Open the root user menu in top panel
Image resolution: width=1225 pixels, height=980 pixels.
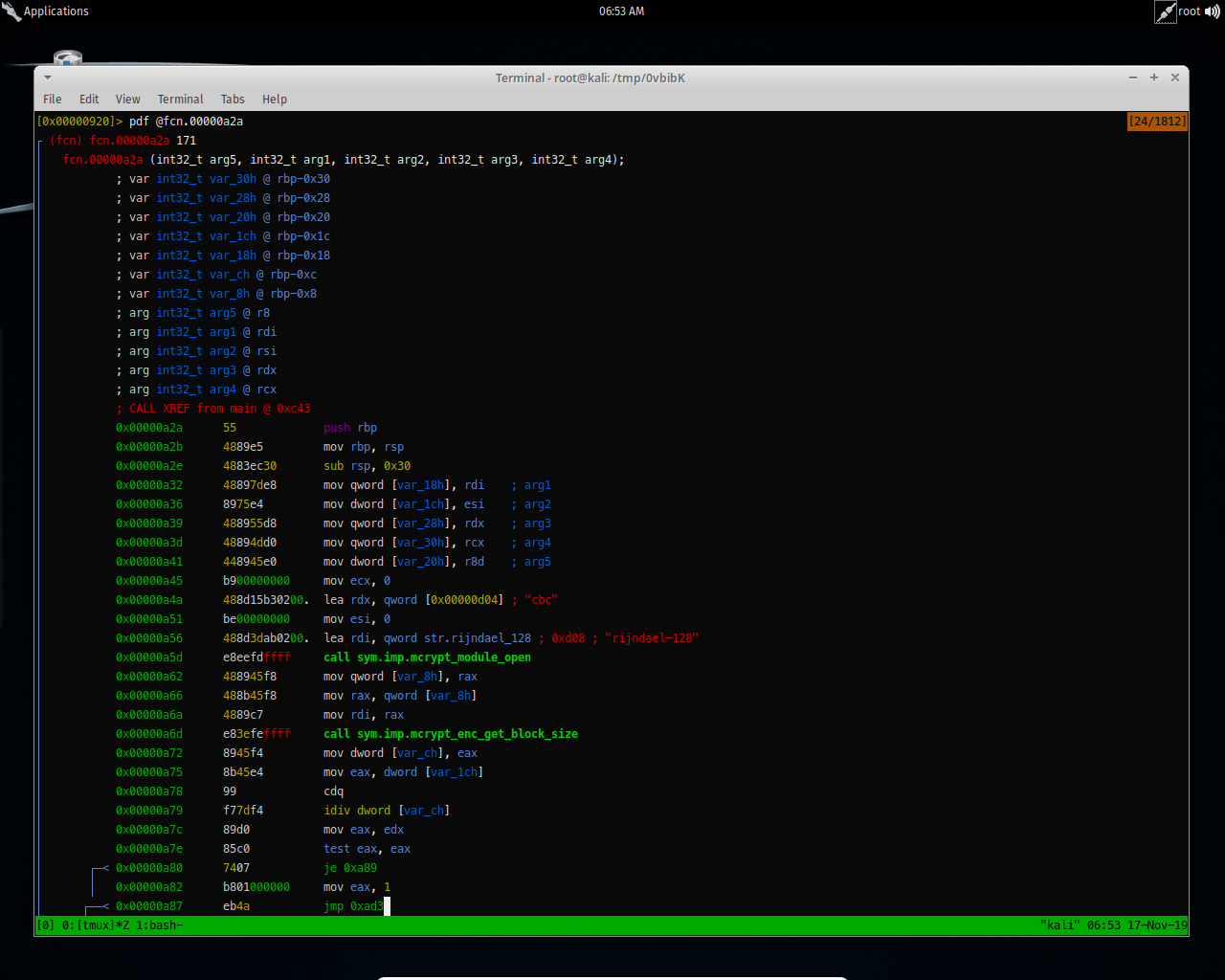(x=1189, y=11)
